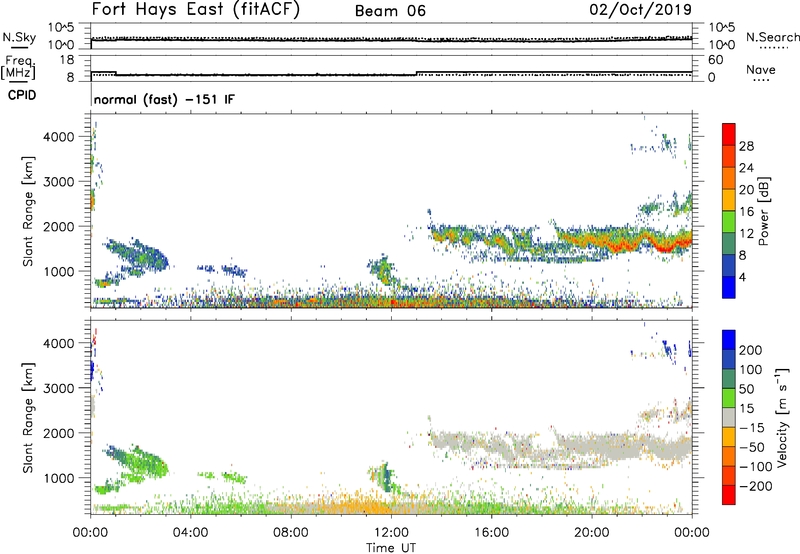Click the 'Time UT' axis title

click(x=391, y=548)
